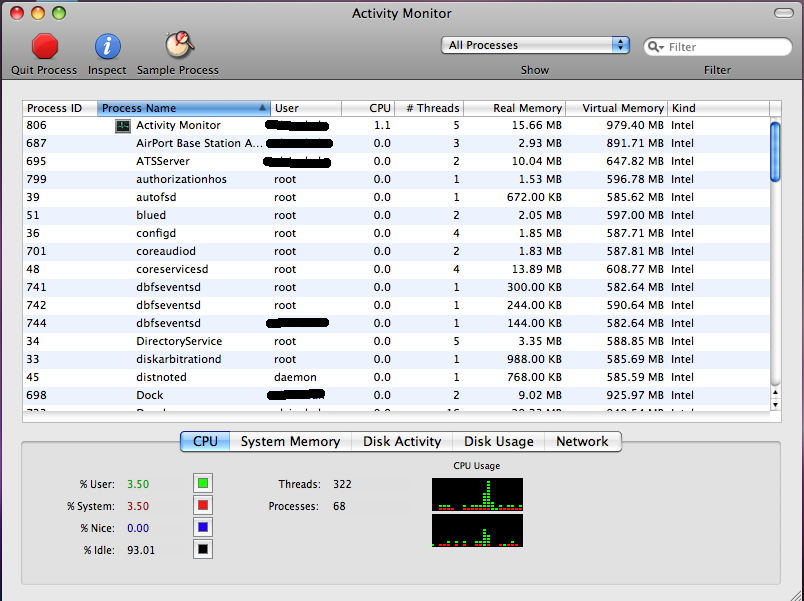The image size is (804, 601).
Task: Open the All Processes show dropdown
Action: (535, 45)
